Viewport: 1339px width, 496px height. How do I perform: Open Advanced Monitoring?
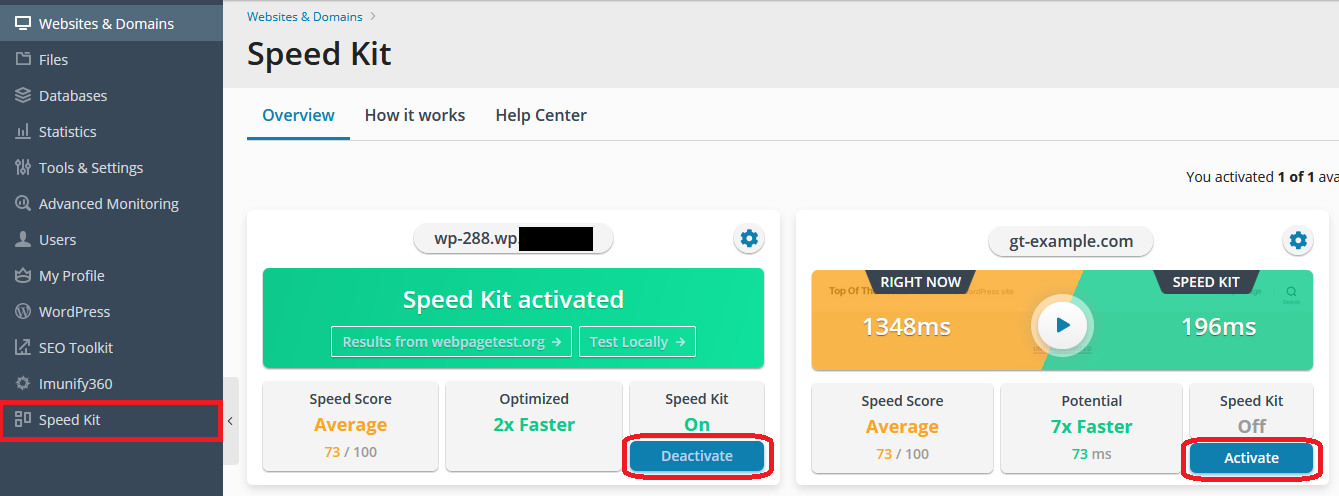[111, 203]
